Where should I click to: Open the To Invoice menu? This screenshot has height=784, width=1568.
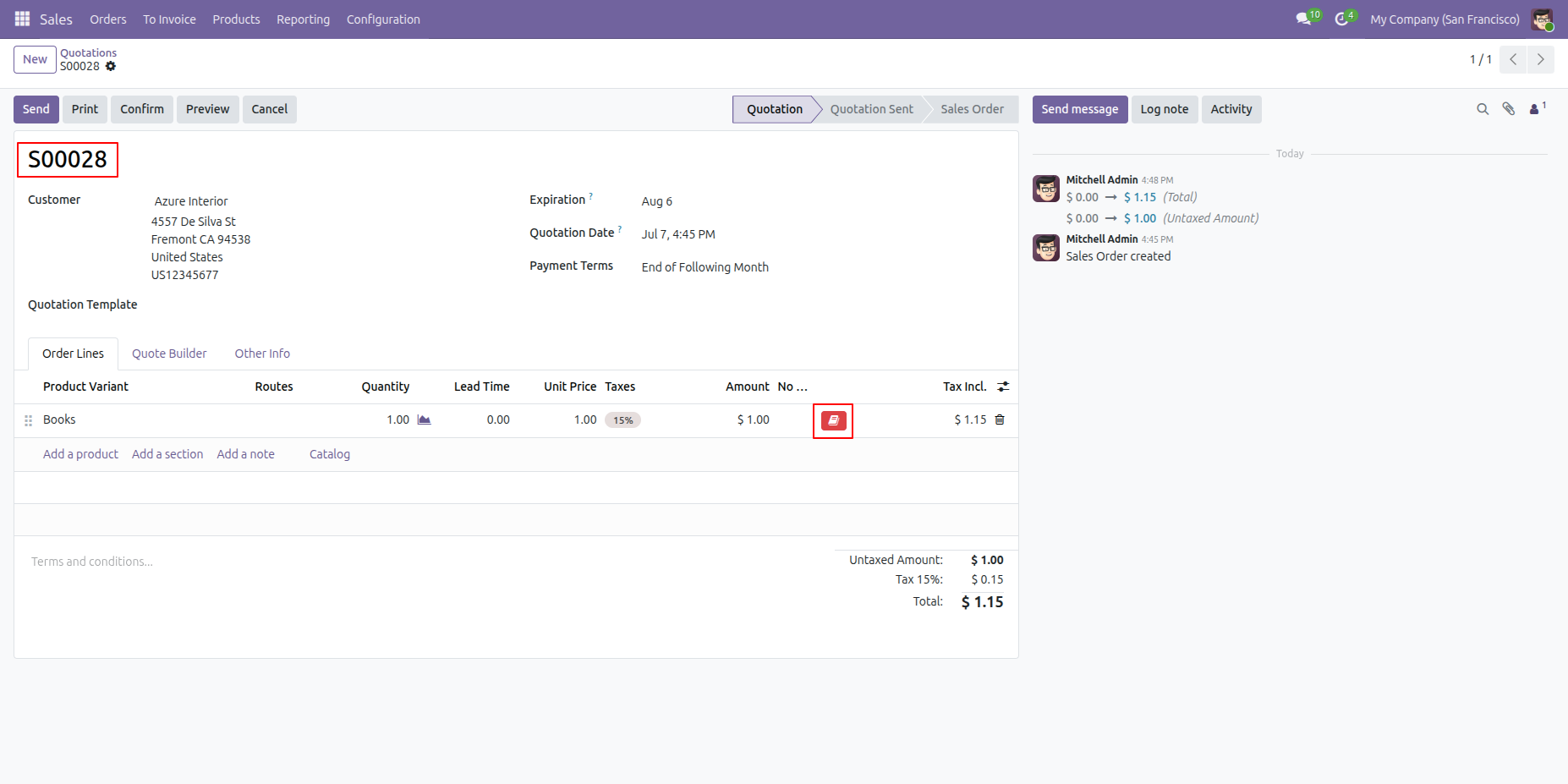tap(169, 19)
